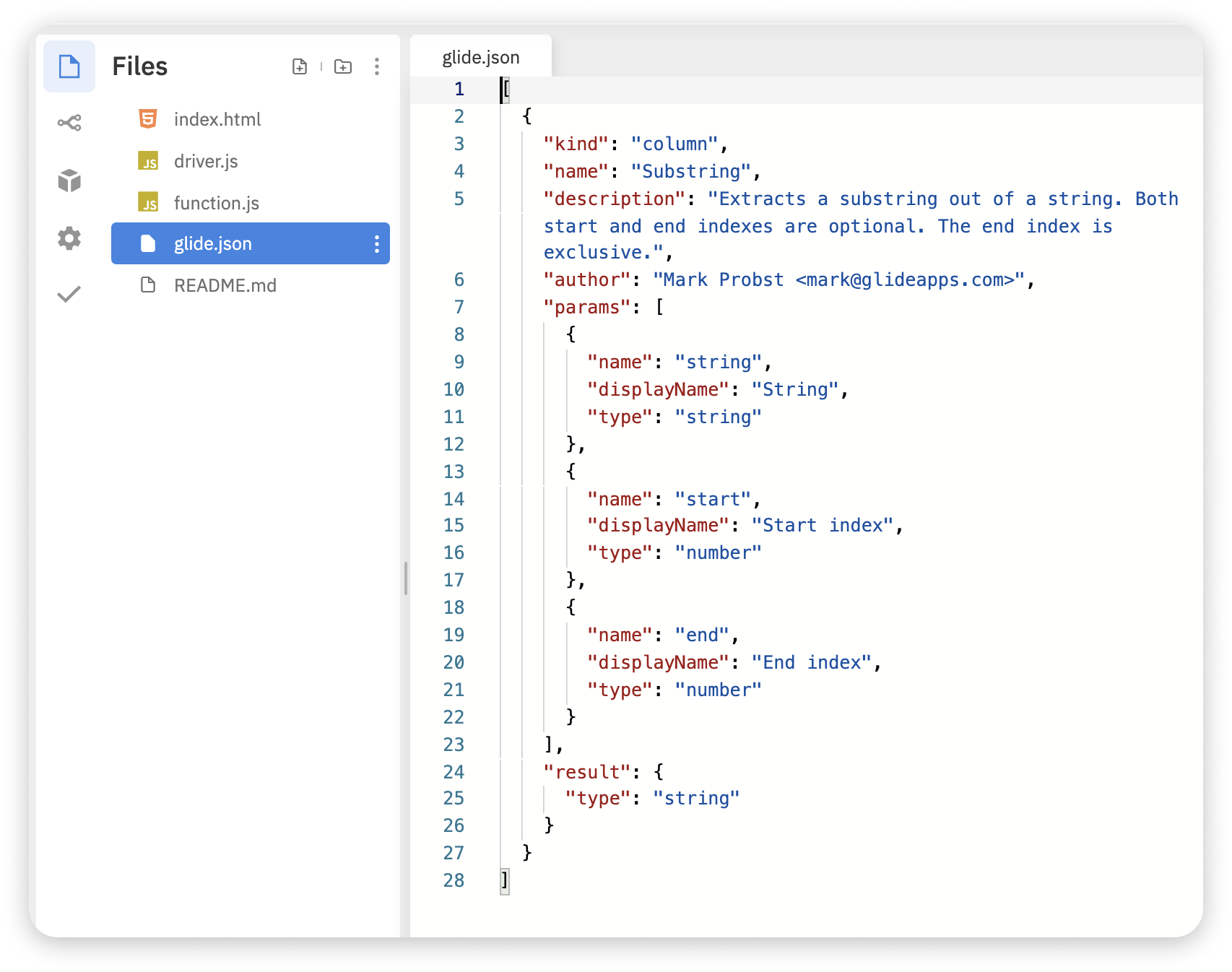Open the settings gear in sidebar
Image resolution: width=1232 pixels, height=972 pixels.
tap(69, 238)
